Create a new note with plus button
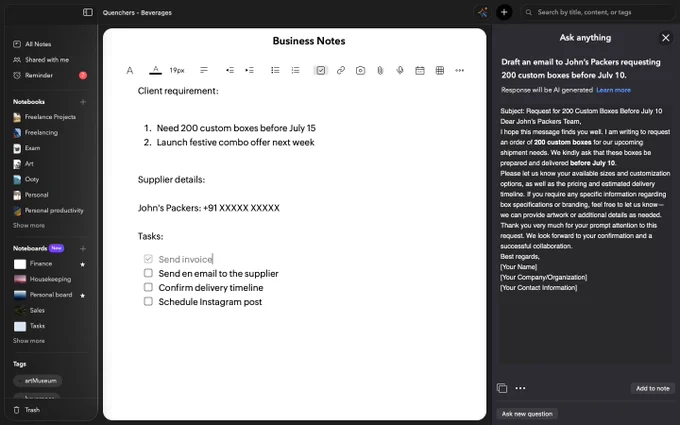 (504, 12)
